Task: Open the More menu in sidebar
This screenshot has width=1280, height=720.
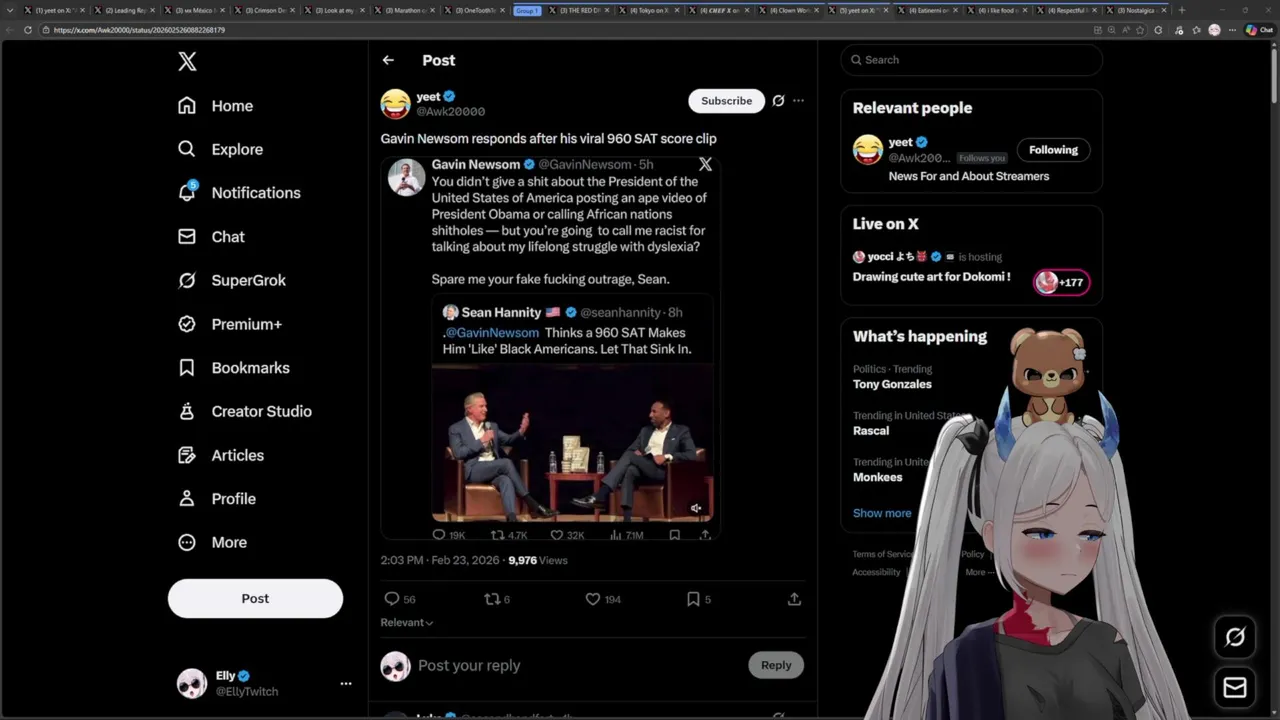Action: pos(212,542)
